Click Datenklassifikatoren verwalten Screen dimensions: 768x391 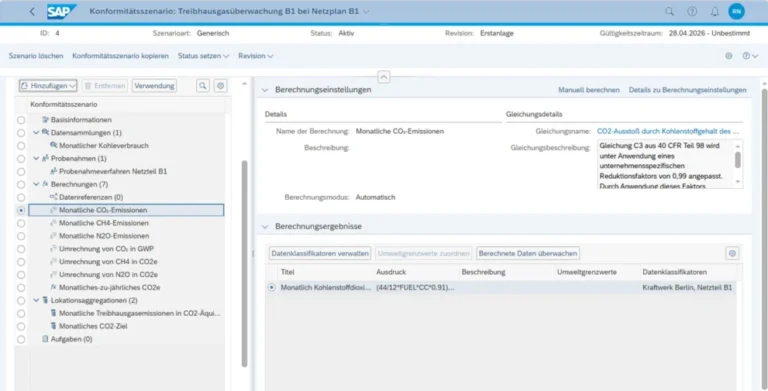[x=320, y=253]
